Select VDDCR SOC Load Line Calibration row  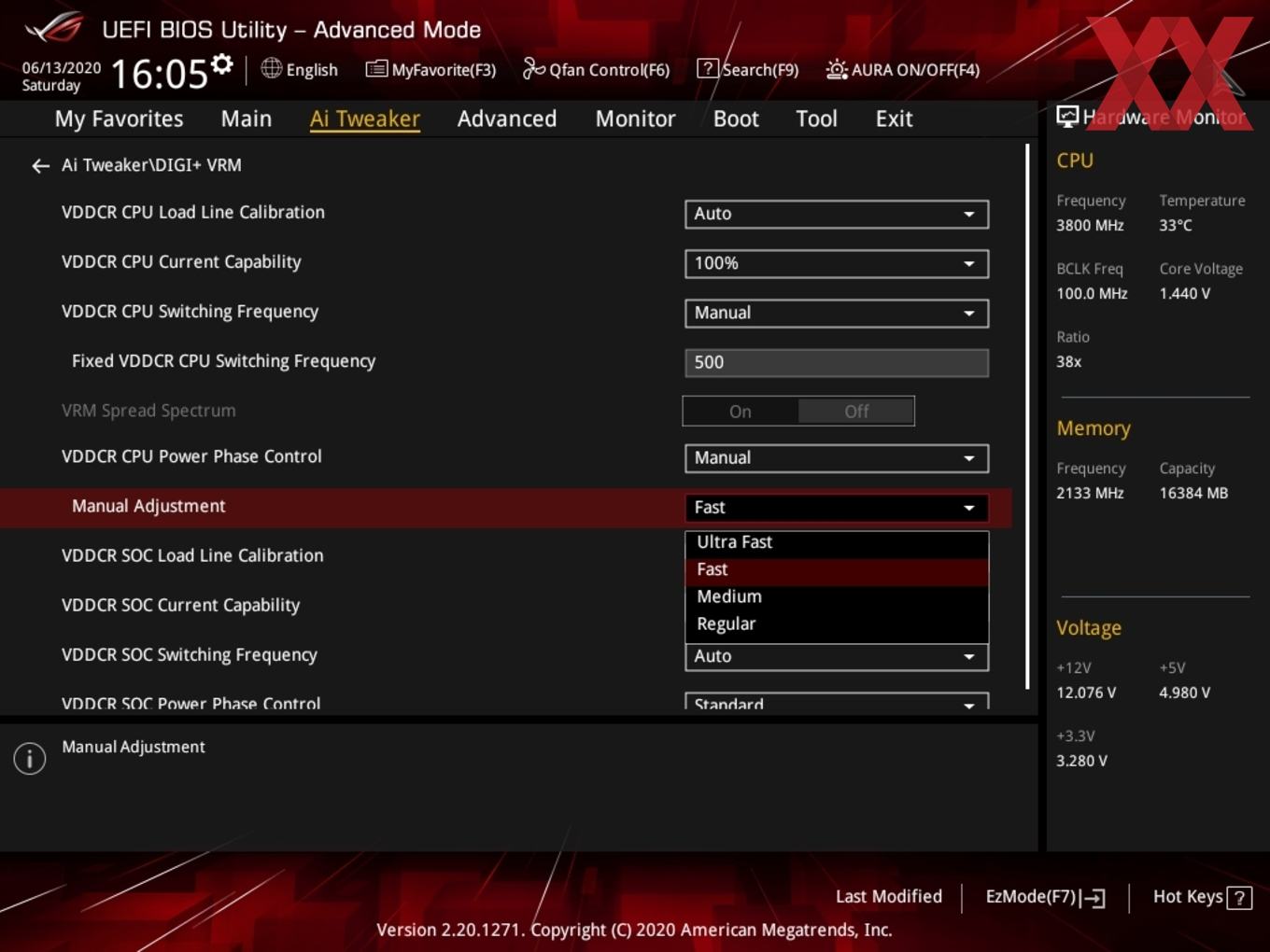(x=192, y=556)
